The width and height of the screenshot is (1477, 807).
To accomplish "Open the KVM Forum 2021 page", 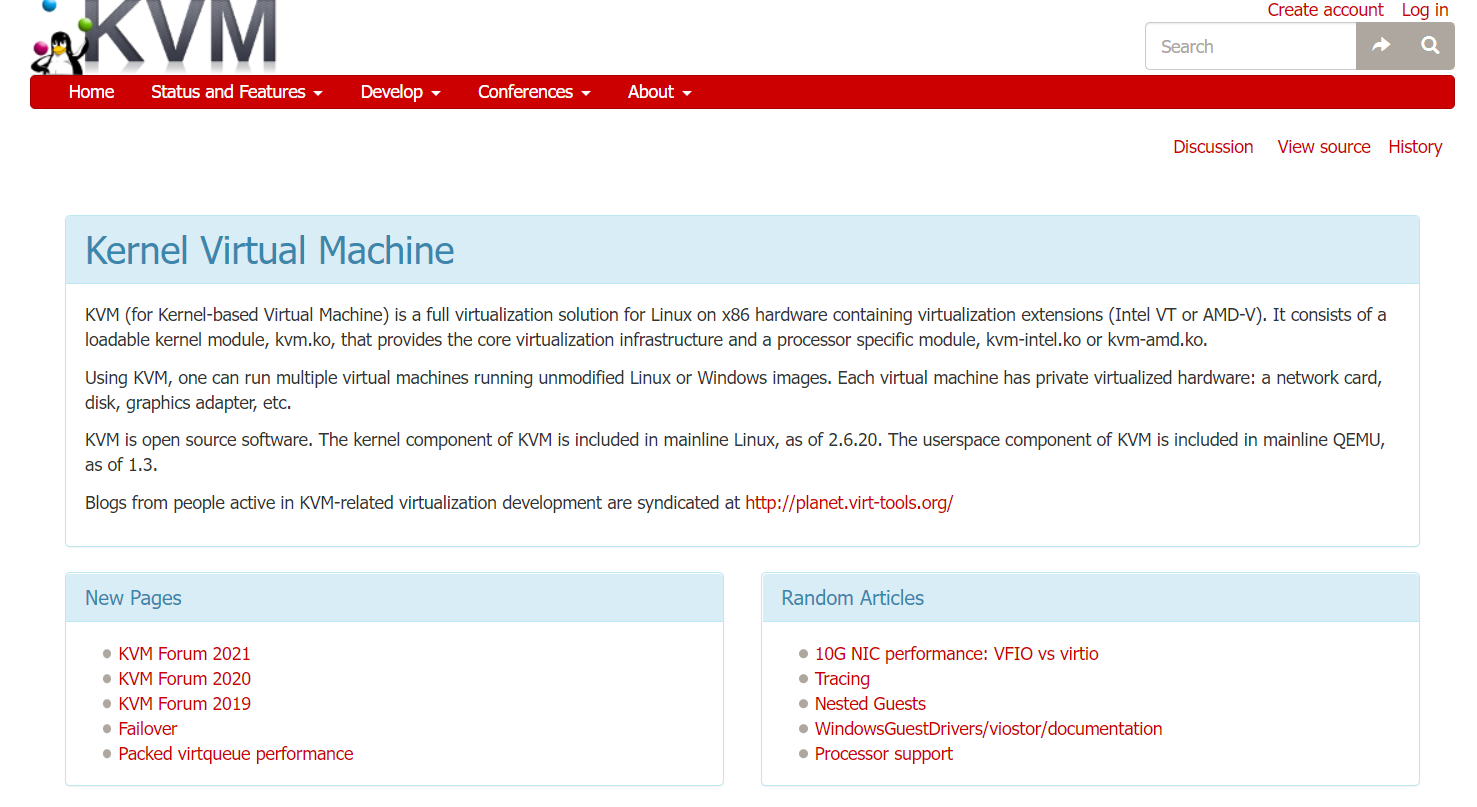I will pyautogui.click(x=184, y=654).
